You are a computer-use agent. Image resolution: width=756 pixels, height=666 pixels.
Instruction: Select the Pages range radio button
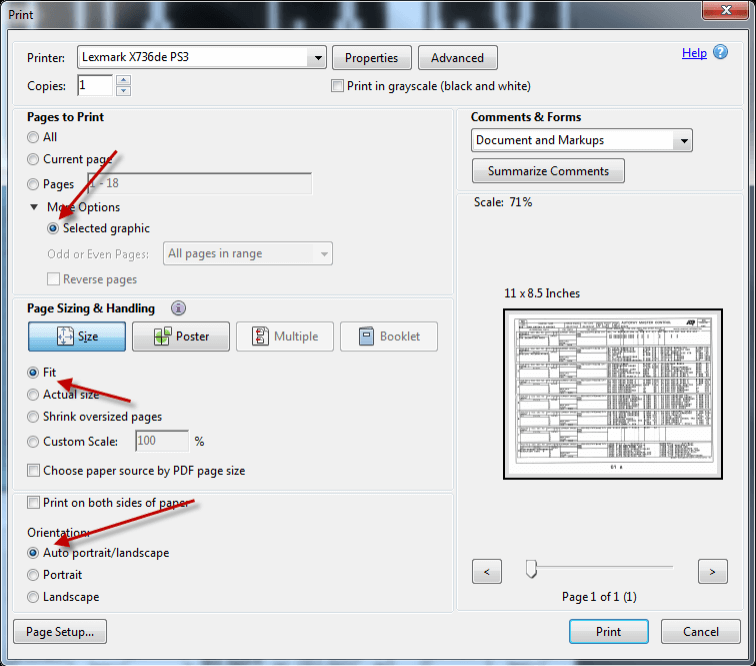[33, 184]
